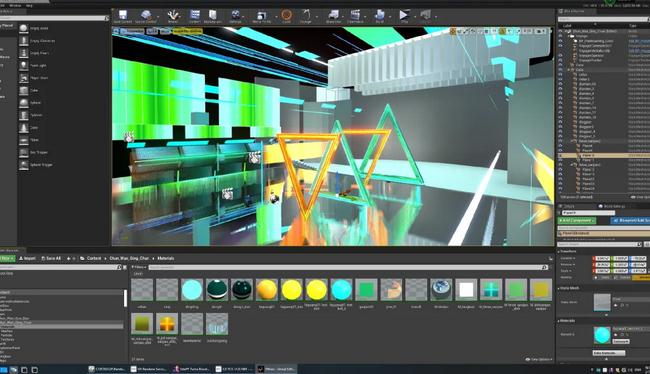Screen dimensions: 650x374
Task: Click the Import button
Action: (x=27, y=258)
